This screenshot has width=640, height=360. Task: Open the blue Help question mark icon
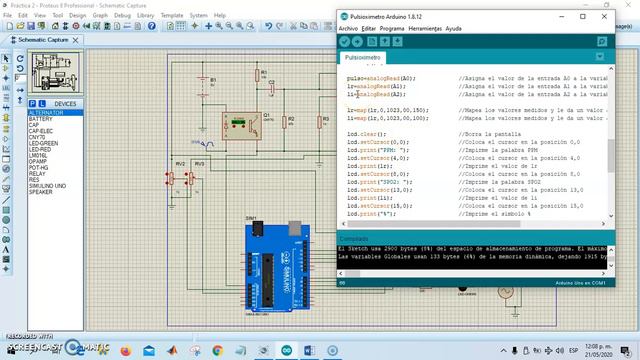pyautogui.click(x=151, y=26)
